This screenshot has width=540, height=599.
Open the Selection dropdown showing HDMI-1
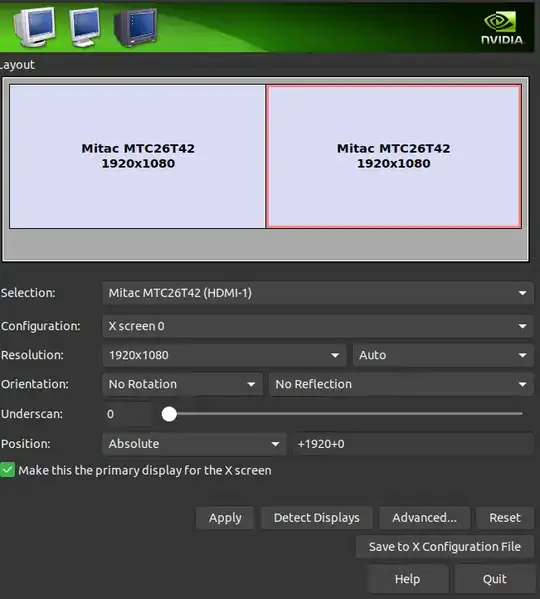[x=317, y=293]
